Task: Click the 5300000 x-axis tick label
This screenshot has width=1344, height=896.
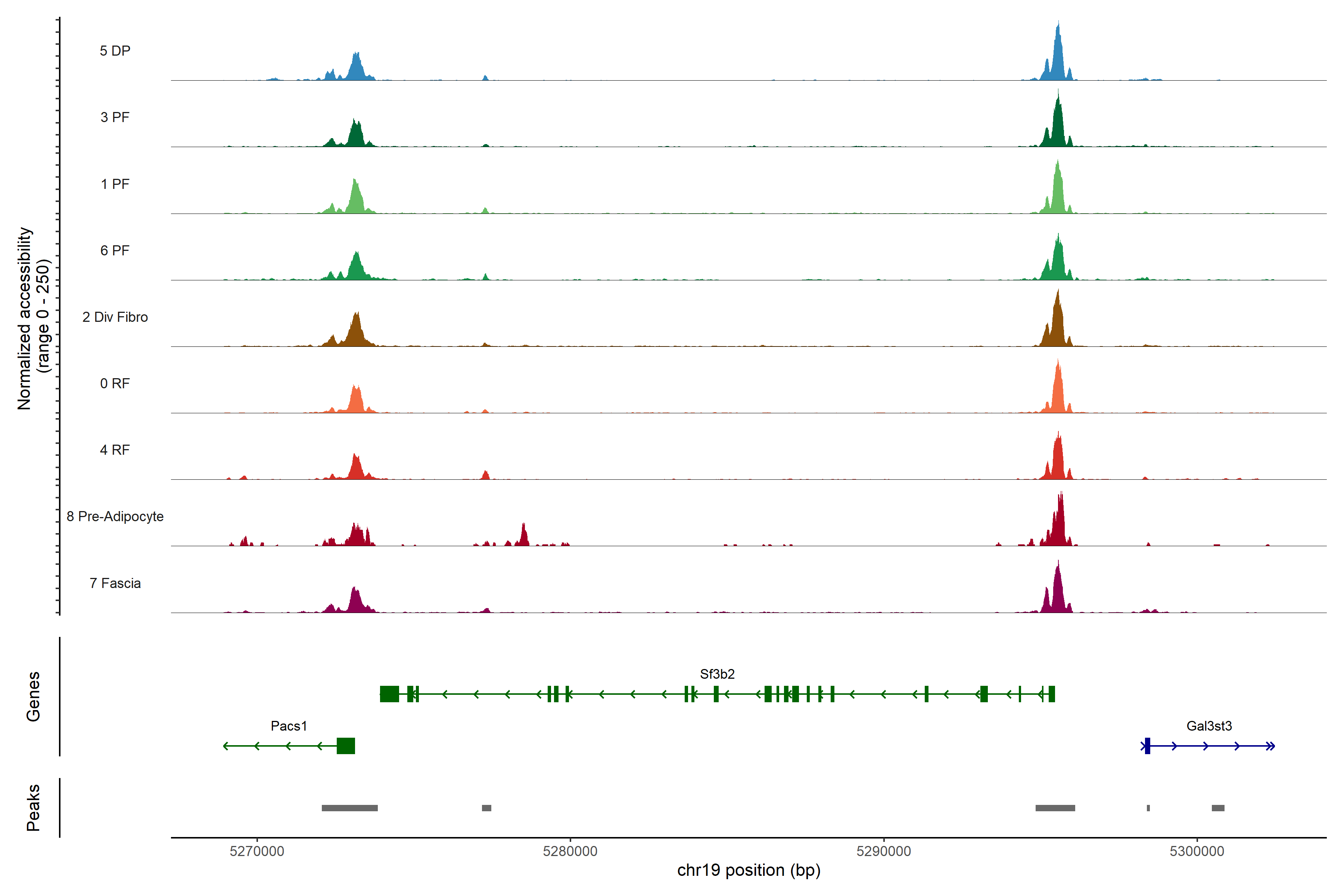Action: click(x=1197, y=851)
